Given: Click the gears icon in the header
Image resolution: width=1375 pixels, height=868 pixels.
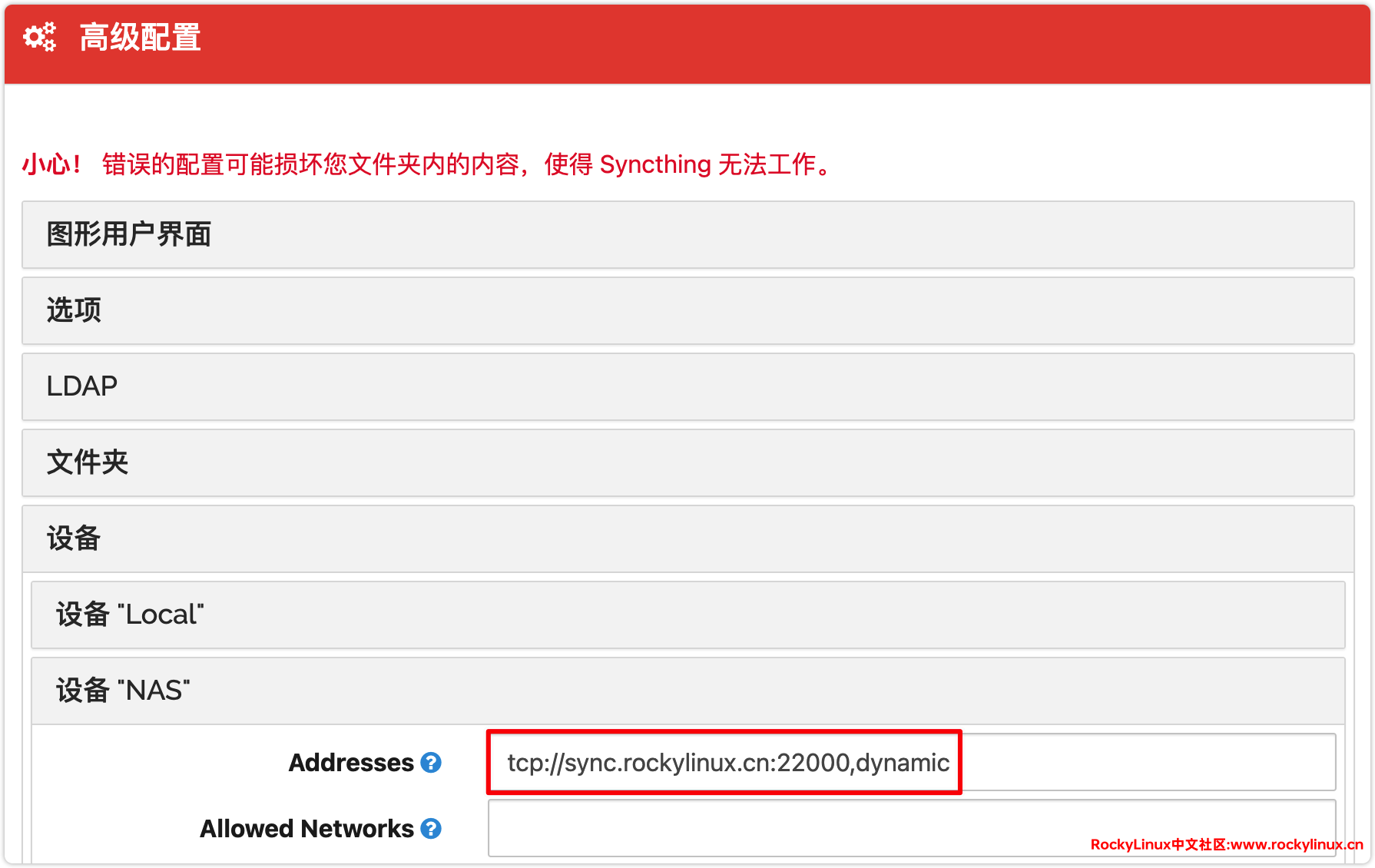Looking at the screenshot, I should 39,37.
